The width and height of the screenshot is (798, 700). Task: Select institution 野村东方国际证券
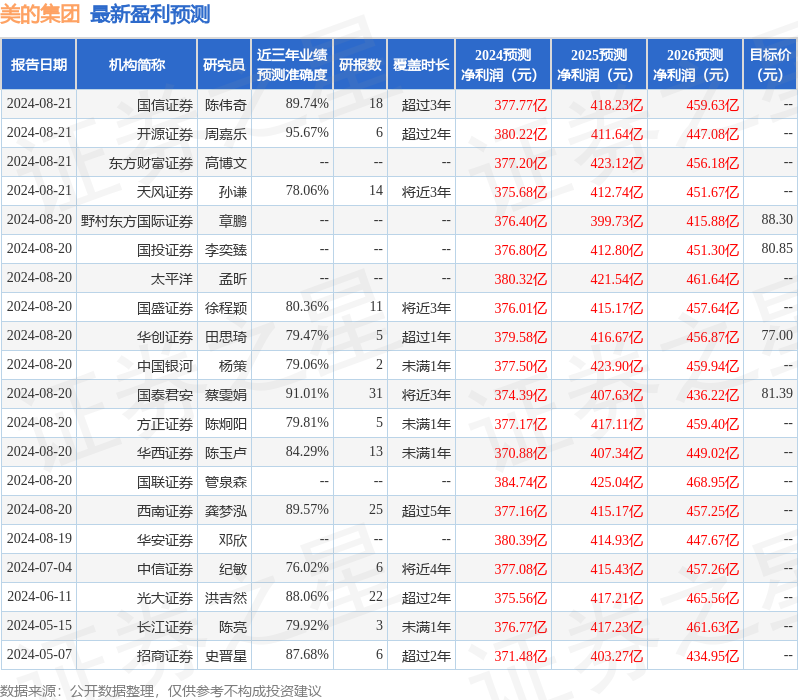pyautogui.click(x=137, y=221)
